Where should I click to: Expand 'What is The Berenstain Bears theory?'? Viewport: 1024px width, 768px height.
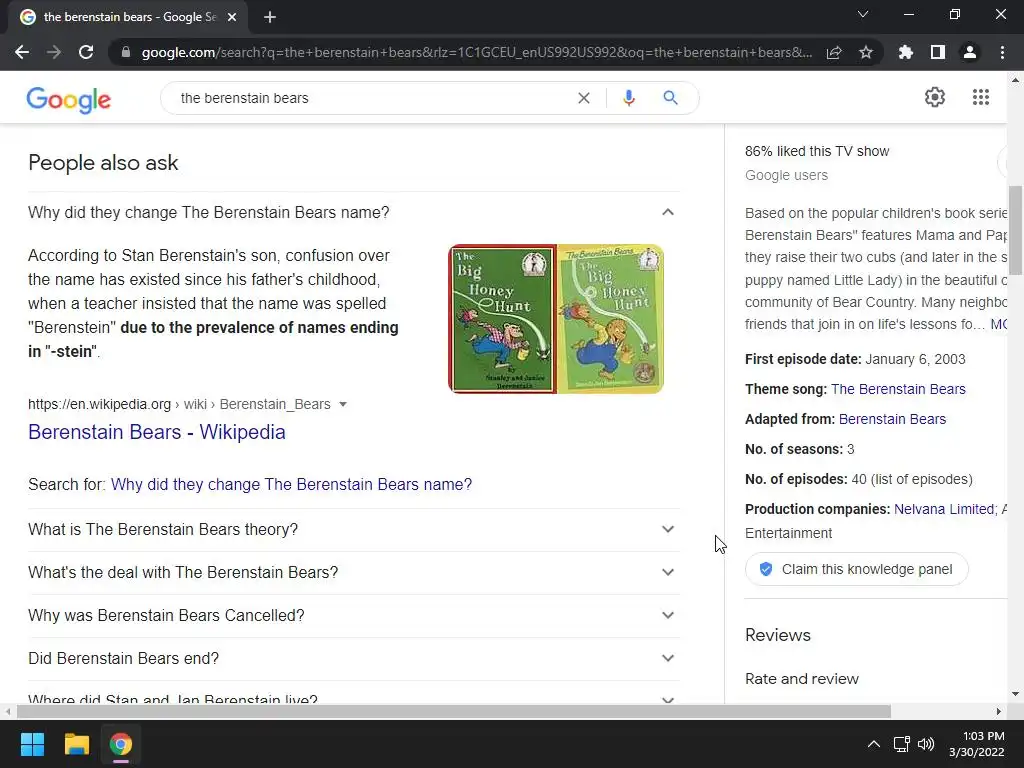[x=354, y=530]
